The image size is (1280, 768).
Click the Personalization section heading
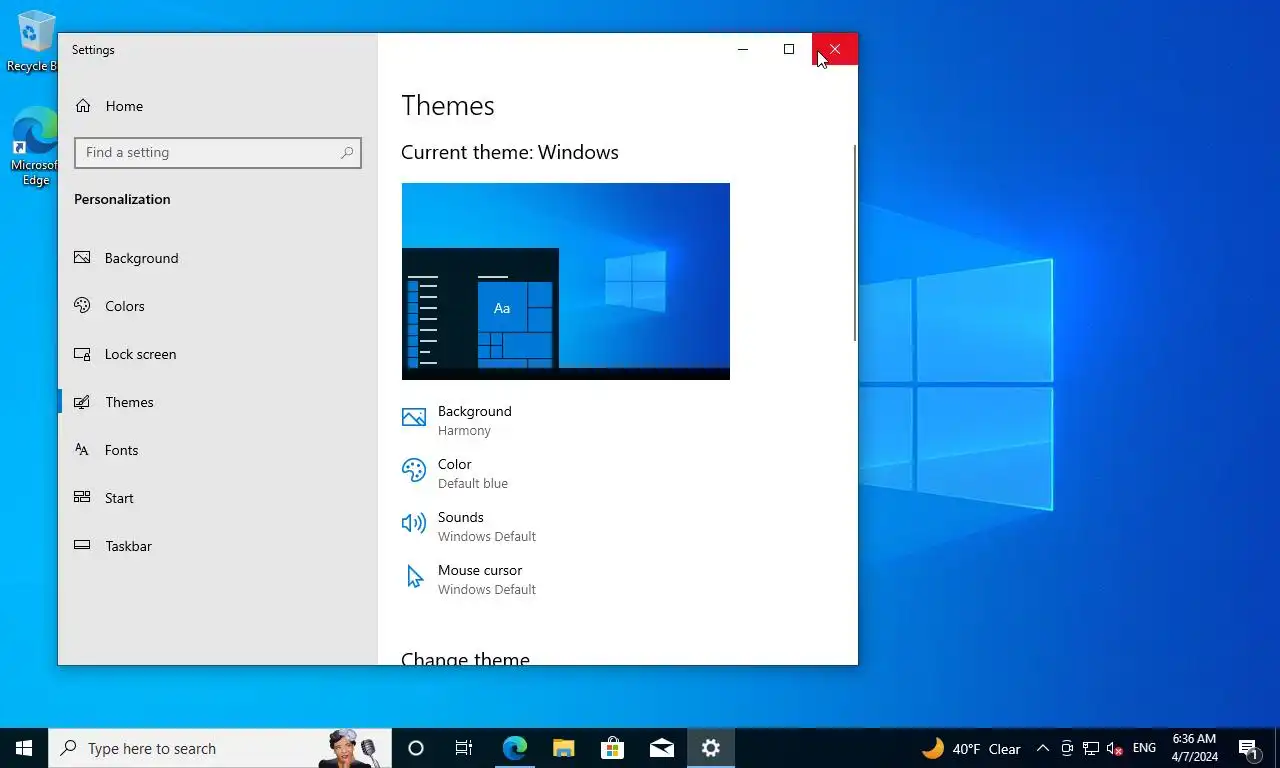pyautogui.click(x=122, y=199)
